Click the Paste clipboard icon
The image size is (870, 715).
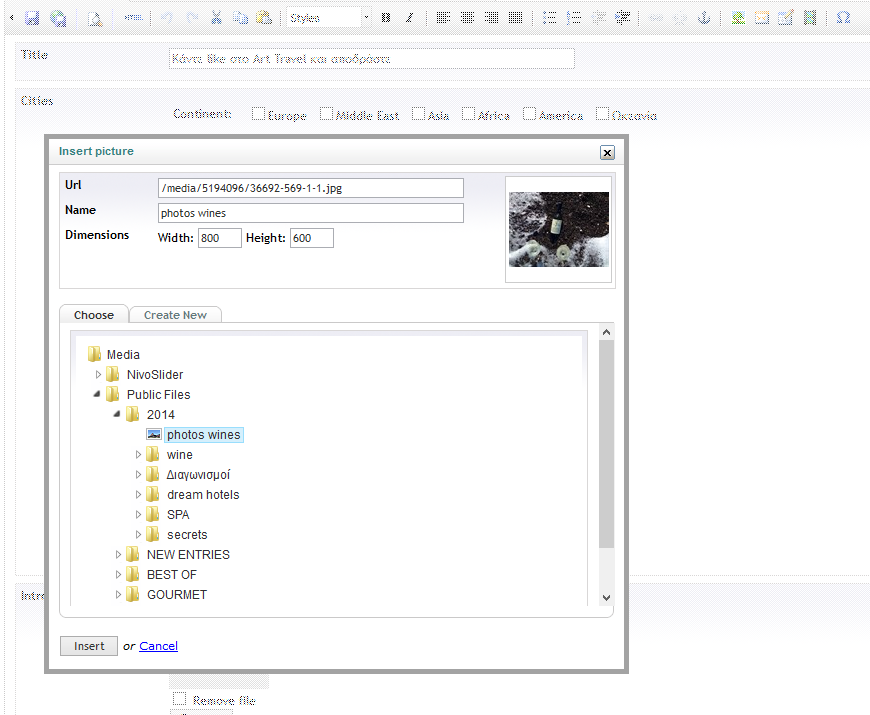[264, 18]
